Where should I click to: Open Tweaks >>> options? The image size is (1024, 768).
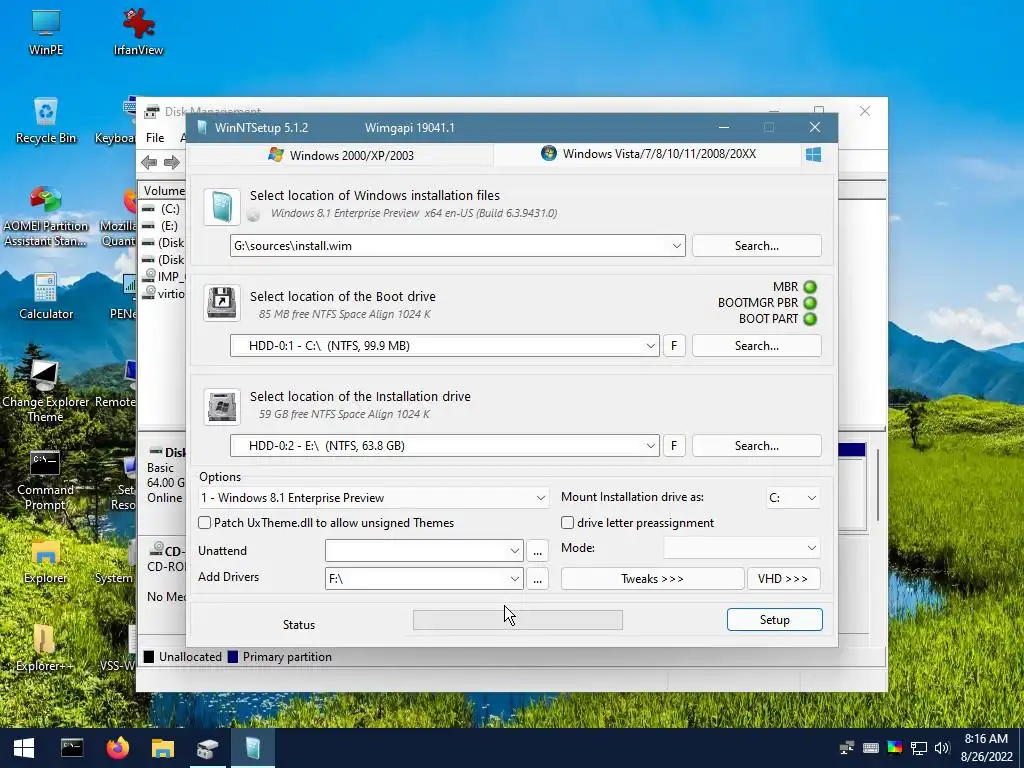pos(652,579)
